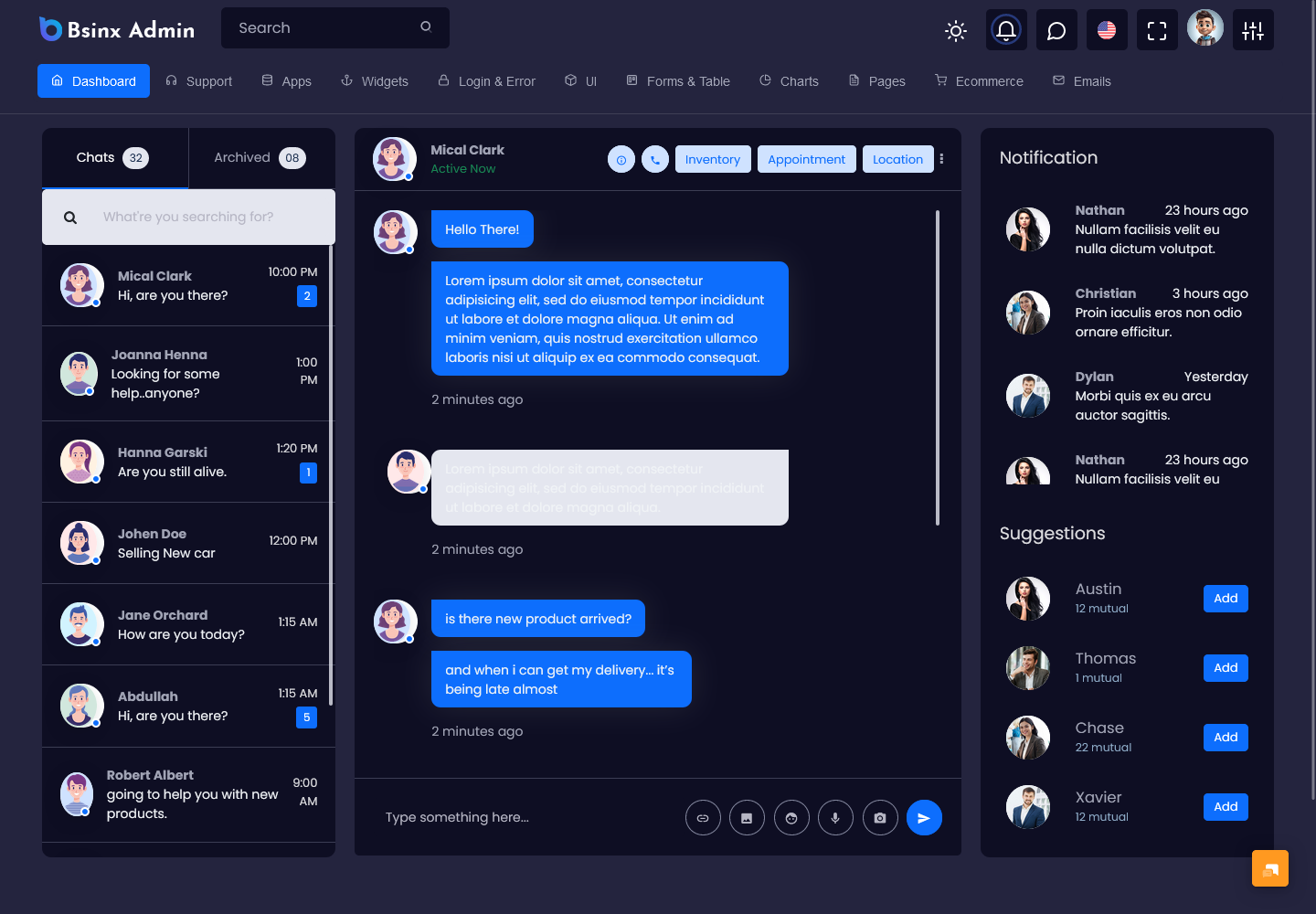Click the chat conversation scrollbar

click(938, 367)
